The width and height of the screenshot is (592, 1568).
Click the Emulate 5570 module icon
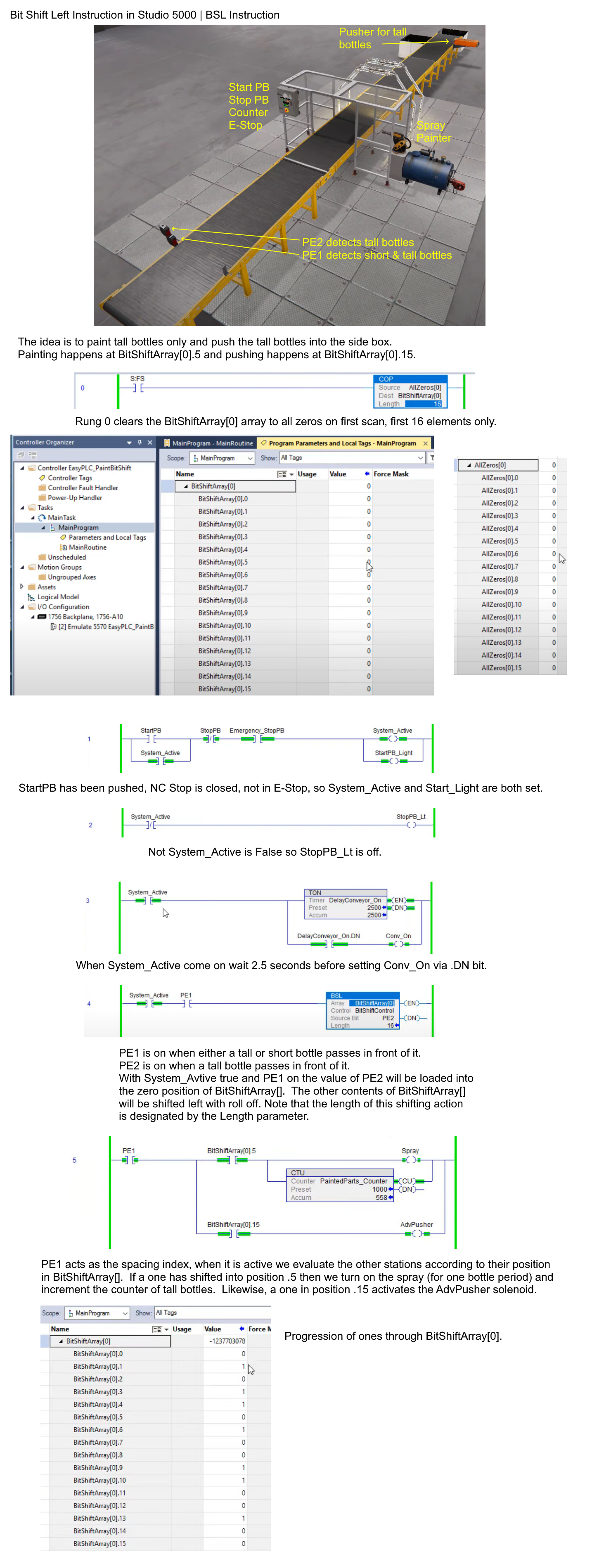tap(54, 627)
